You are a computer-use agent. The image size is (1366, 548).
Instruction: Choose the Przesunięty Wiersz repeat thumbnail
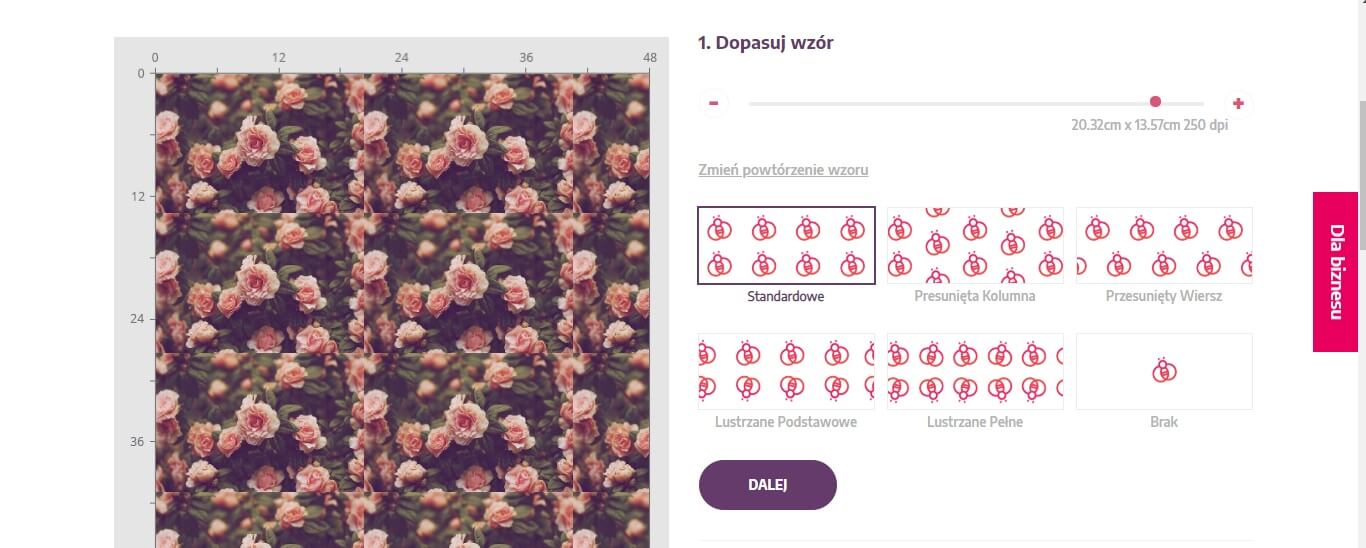[1164, 245]
